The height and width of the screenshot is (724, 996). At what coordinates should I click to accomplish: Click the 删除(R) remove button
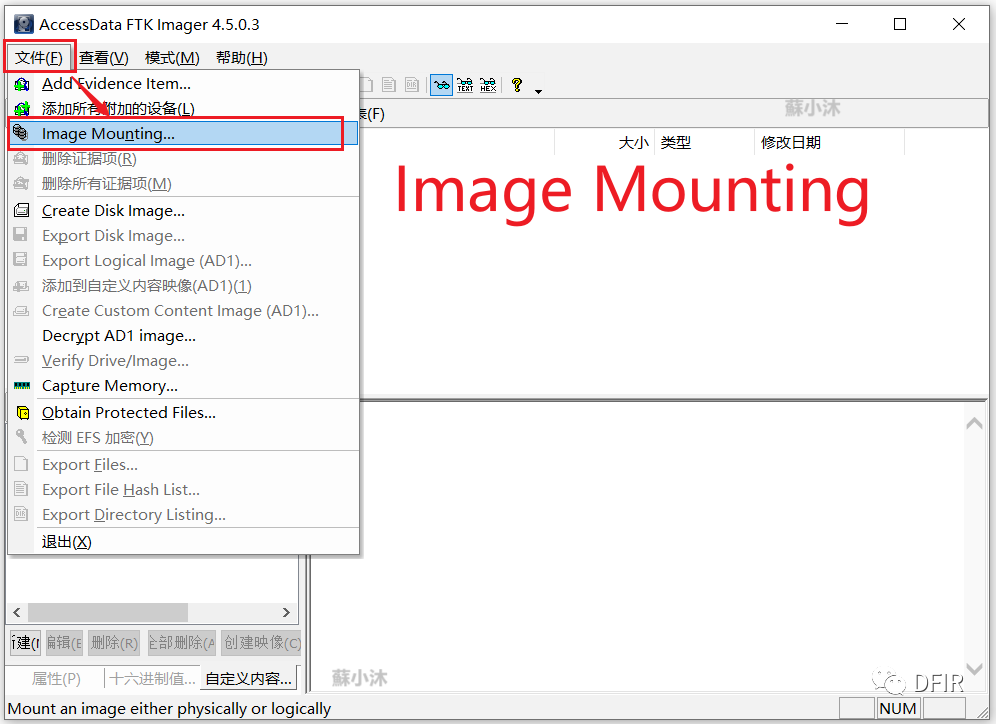click(114, 643)
